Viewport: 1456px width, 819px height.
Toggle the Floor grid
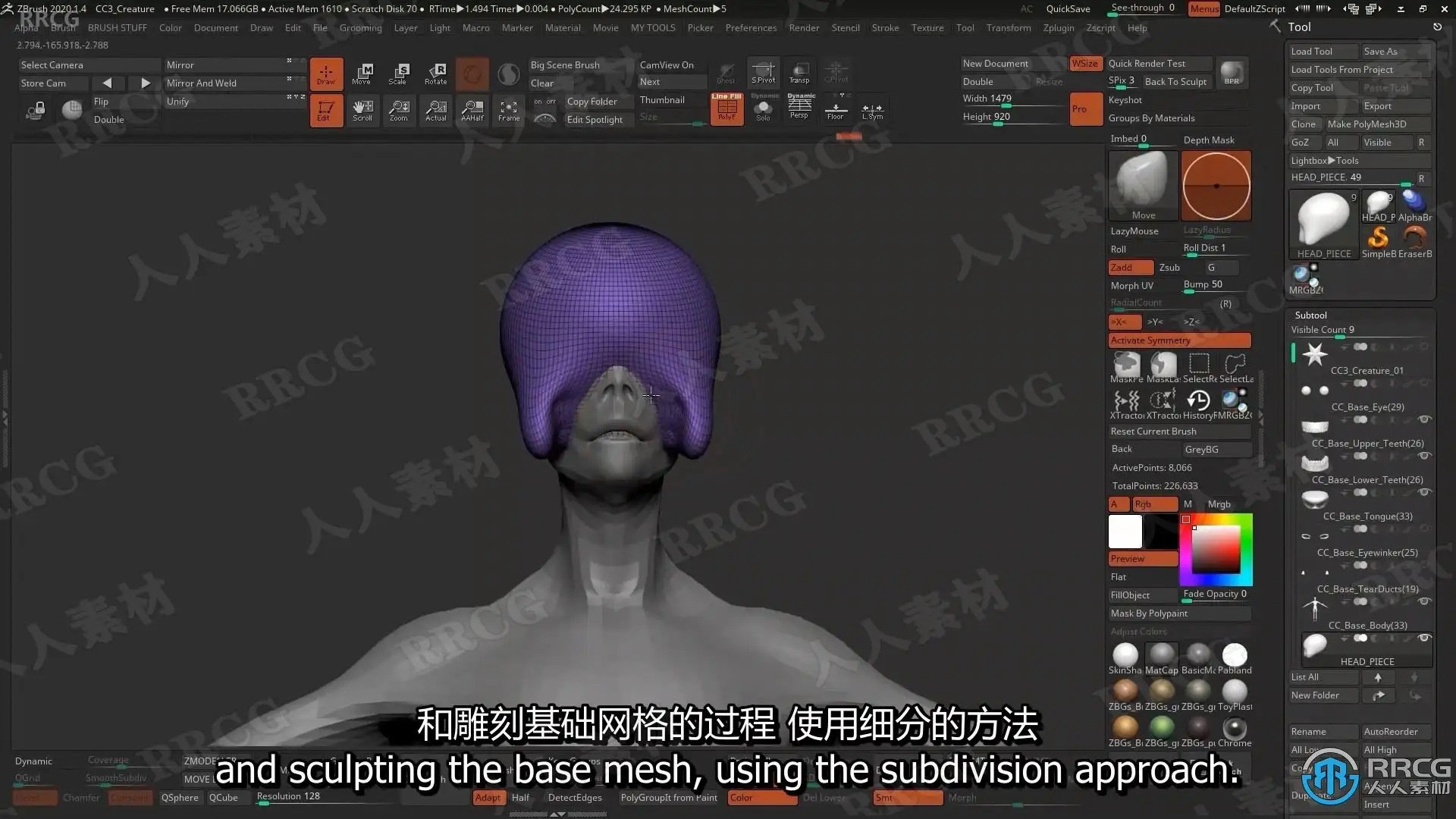coord(836,108)
